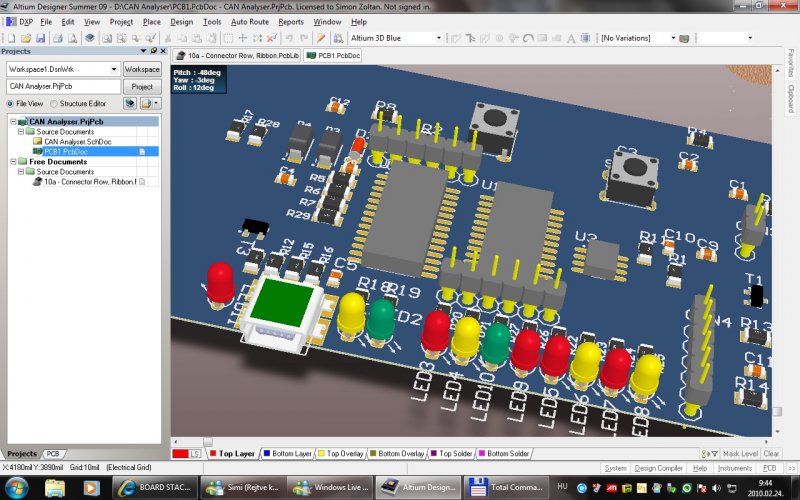Screen dimensions: 800x500
Task: Click the Browse Components library icon
Action: pos(338,38)
